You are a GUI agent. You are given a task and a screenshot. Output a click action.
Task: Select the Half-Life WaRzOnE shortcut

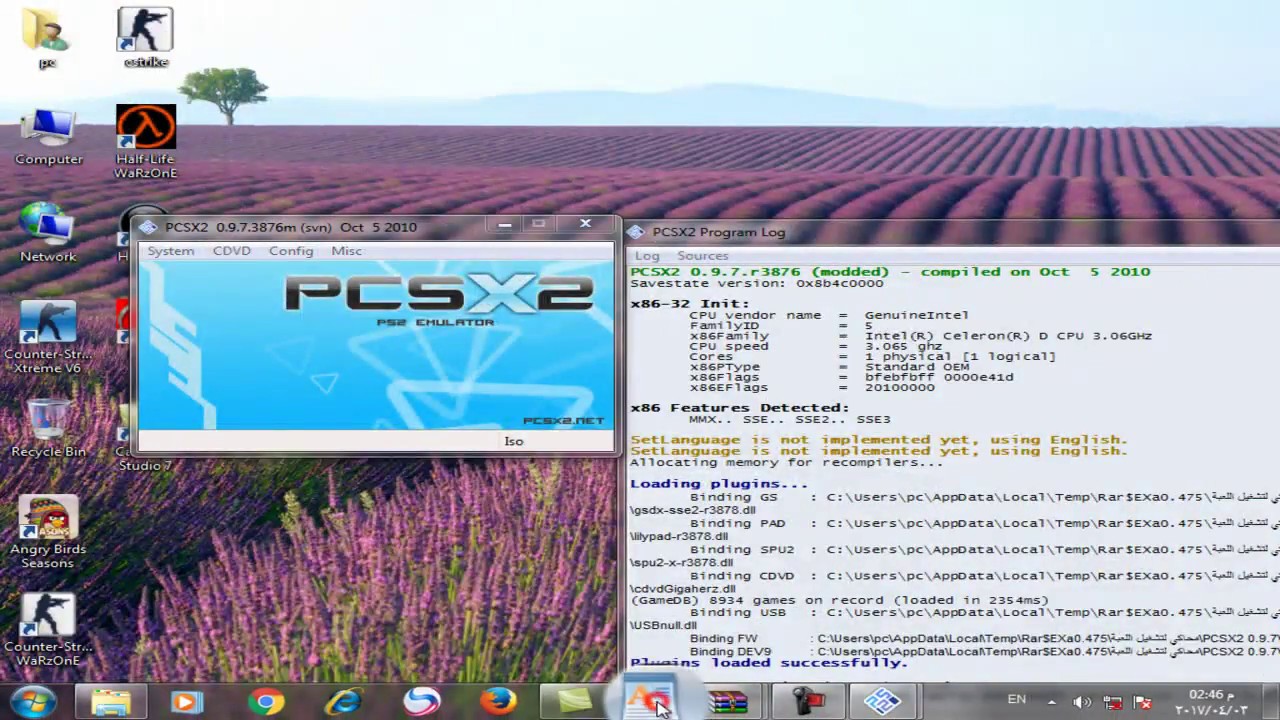[146, 142]
